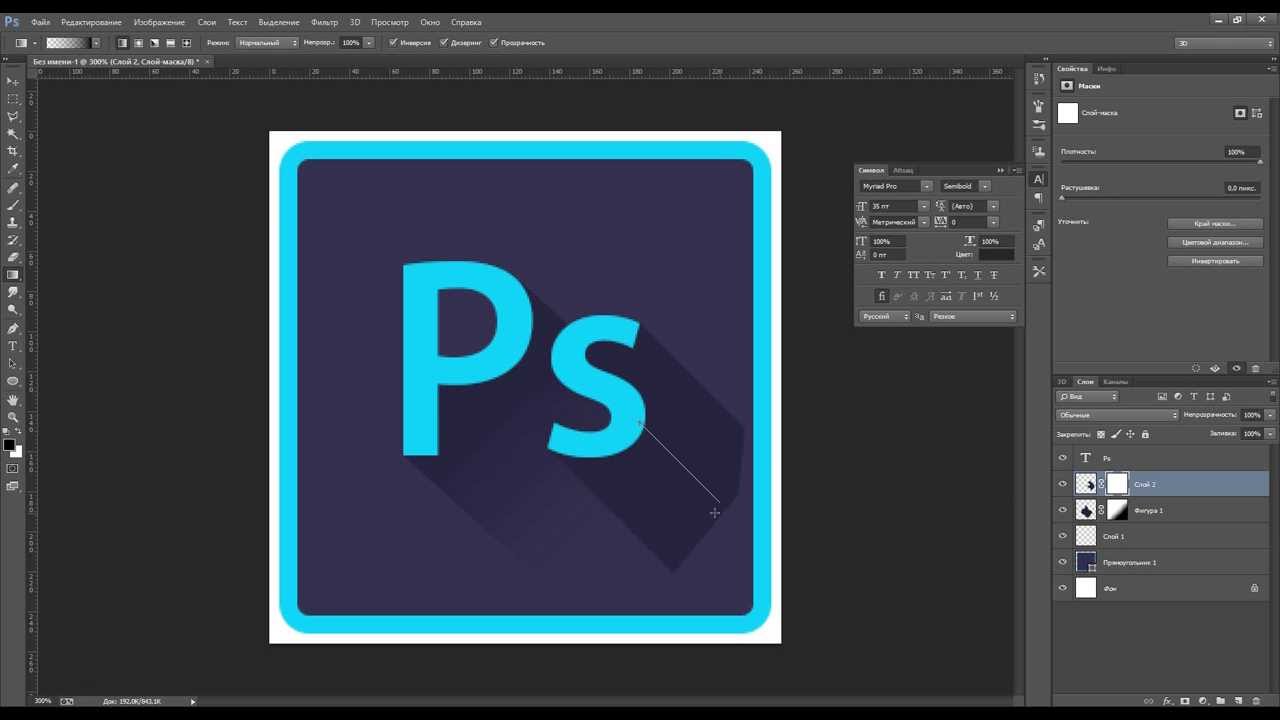Image resolution: width=1280 pixels, height=720 pixels.
Task: Hide the Слой 2 layer
Action: coord(1063,484)
